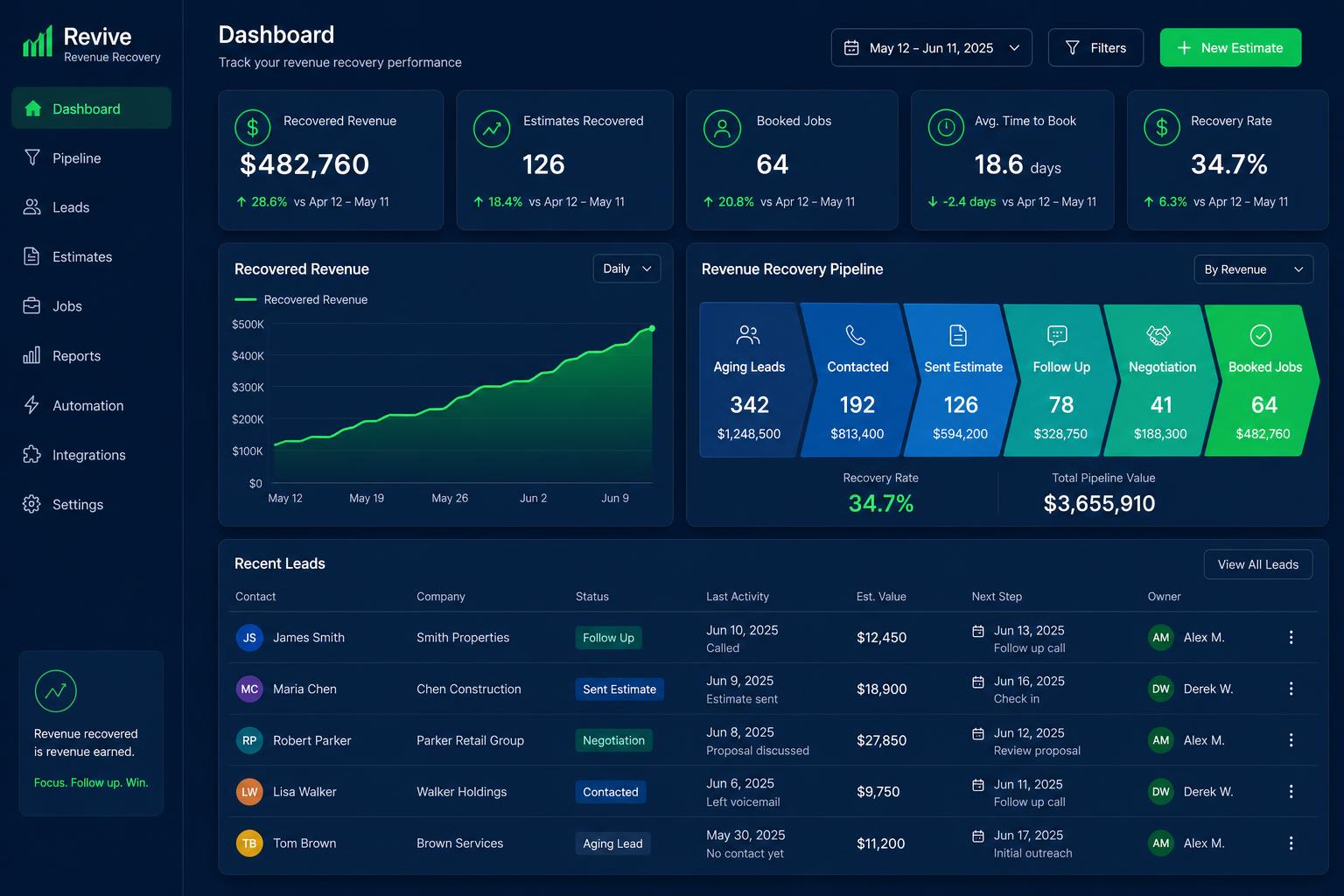Open Jobs in the sidebar menu

tap(91, 306)
